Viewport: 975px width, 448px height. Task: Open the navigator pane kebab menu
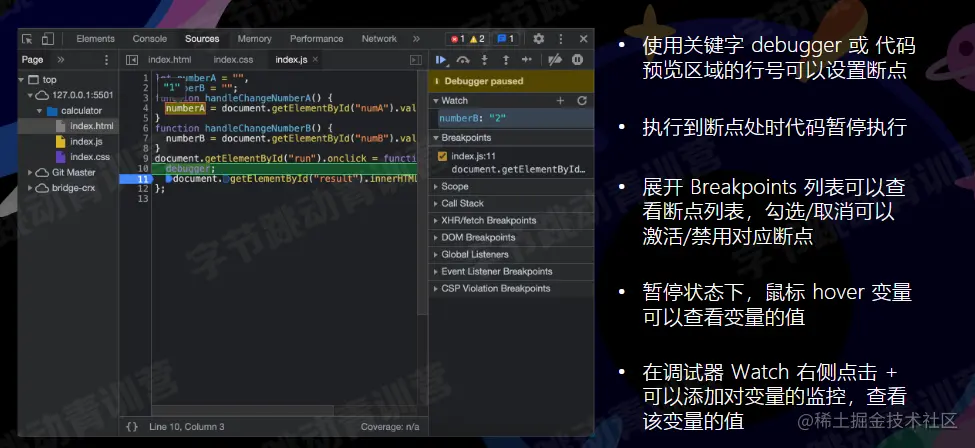106,60
